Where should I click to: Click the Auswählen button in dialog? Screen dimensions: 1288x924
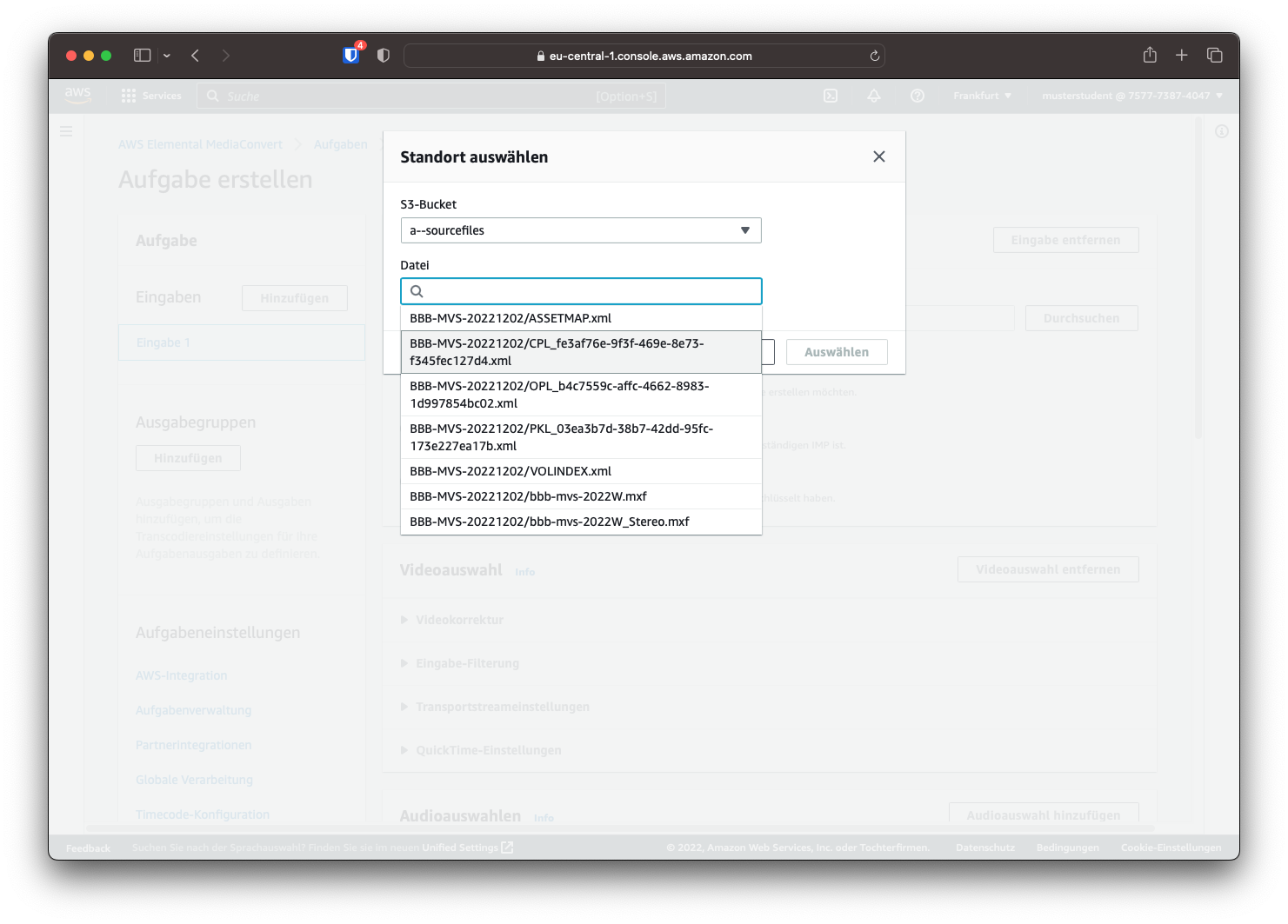pyautogui.click(x=837, y=352)
